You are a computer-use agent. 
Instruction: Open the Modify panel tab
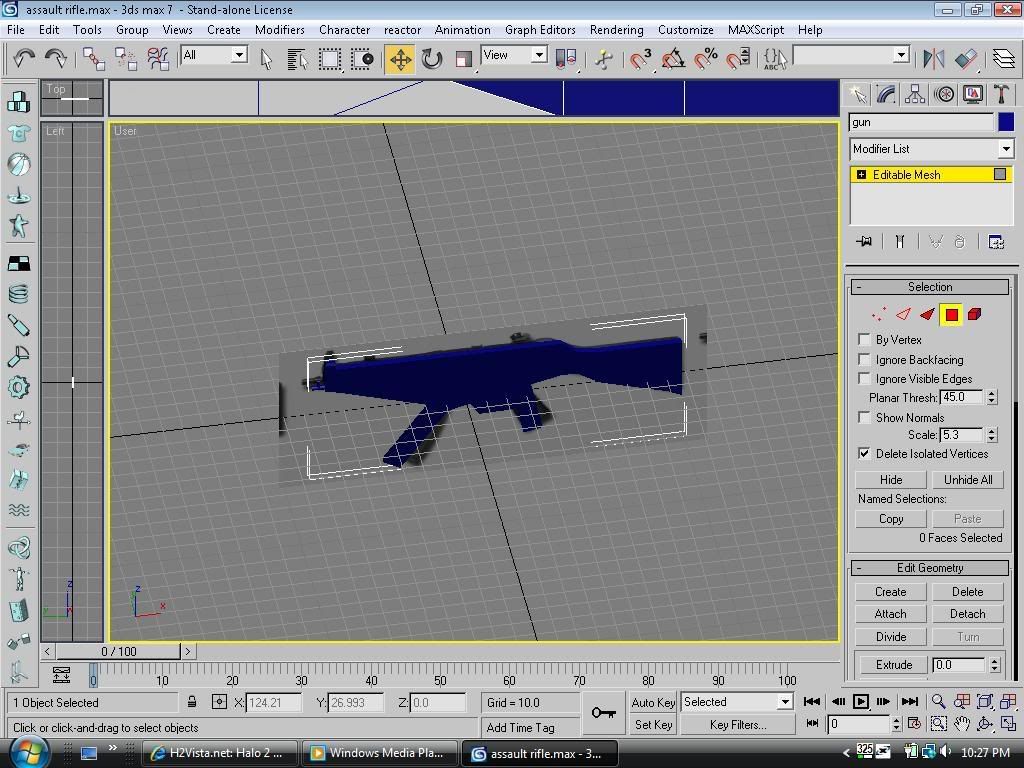(x=886, y=94)
